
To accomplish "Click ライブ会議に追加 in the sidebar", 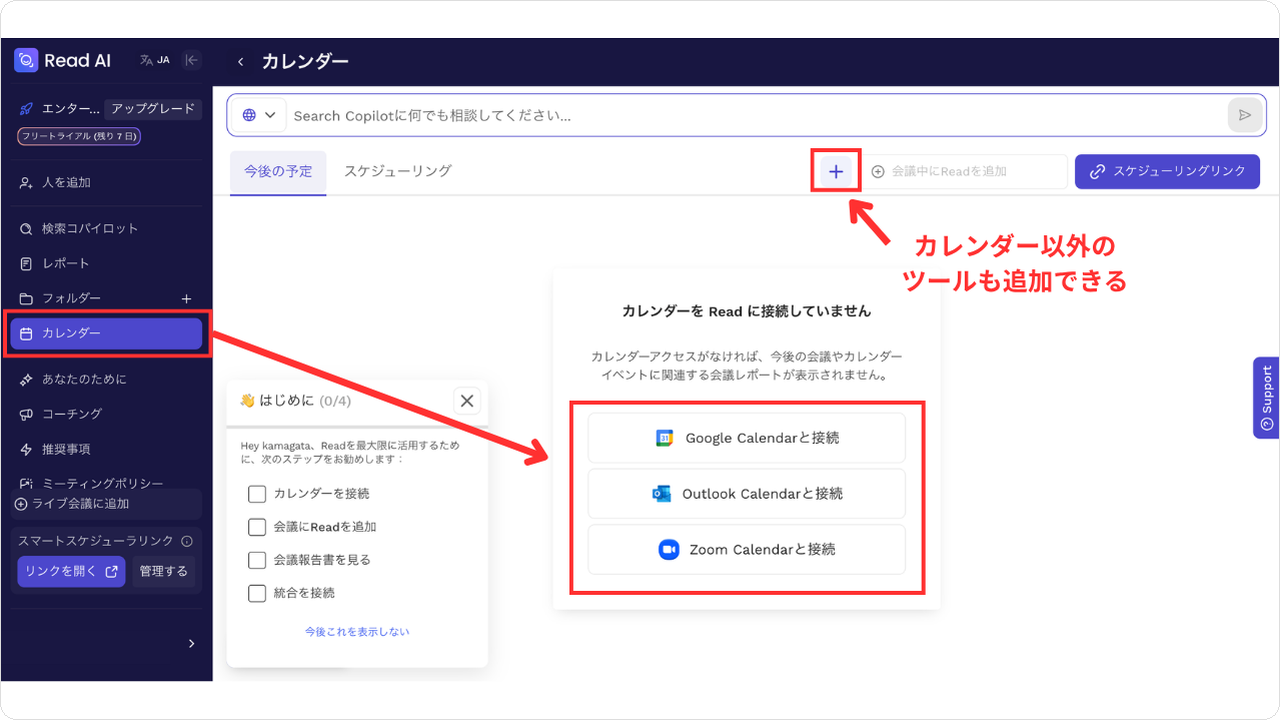I will point(107,504).
